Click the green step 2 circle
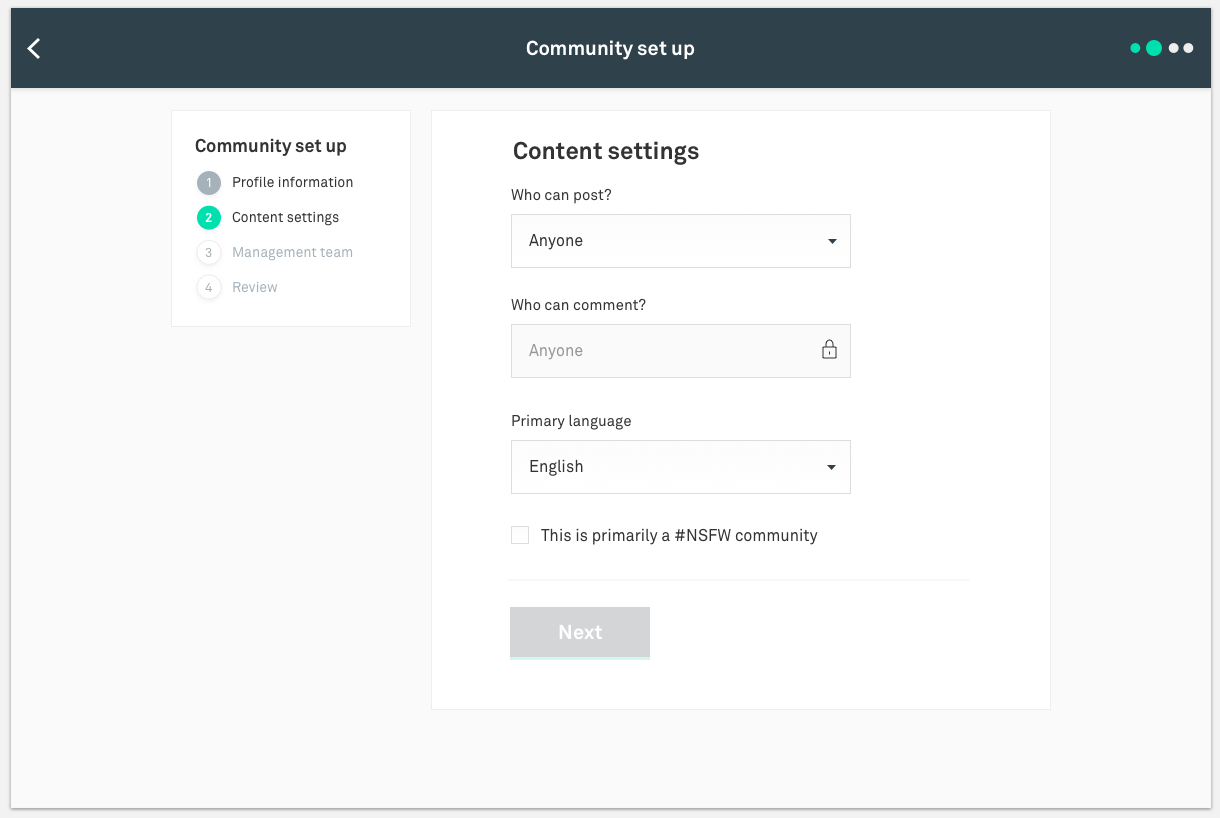Image resolution: width=1220 pixels, height=818 pixels. (x=208, y=218)
